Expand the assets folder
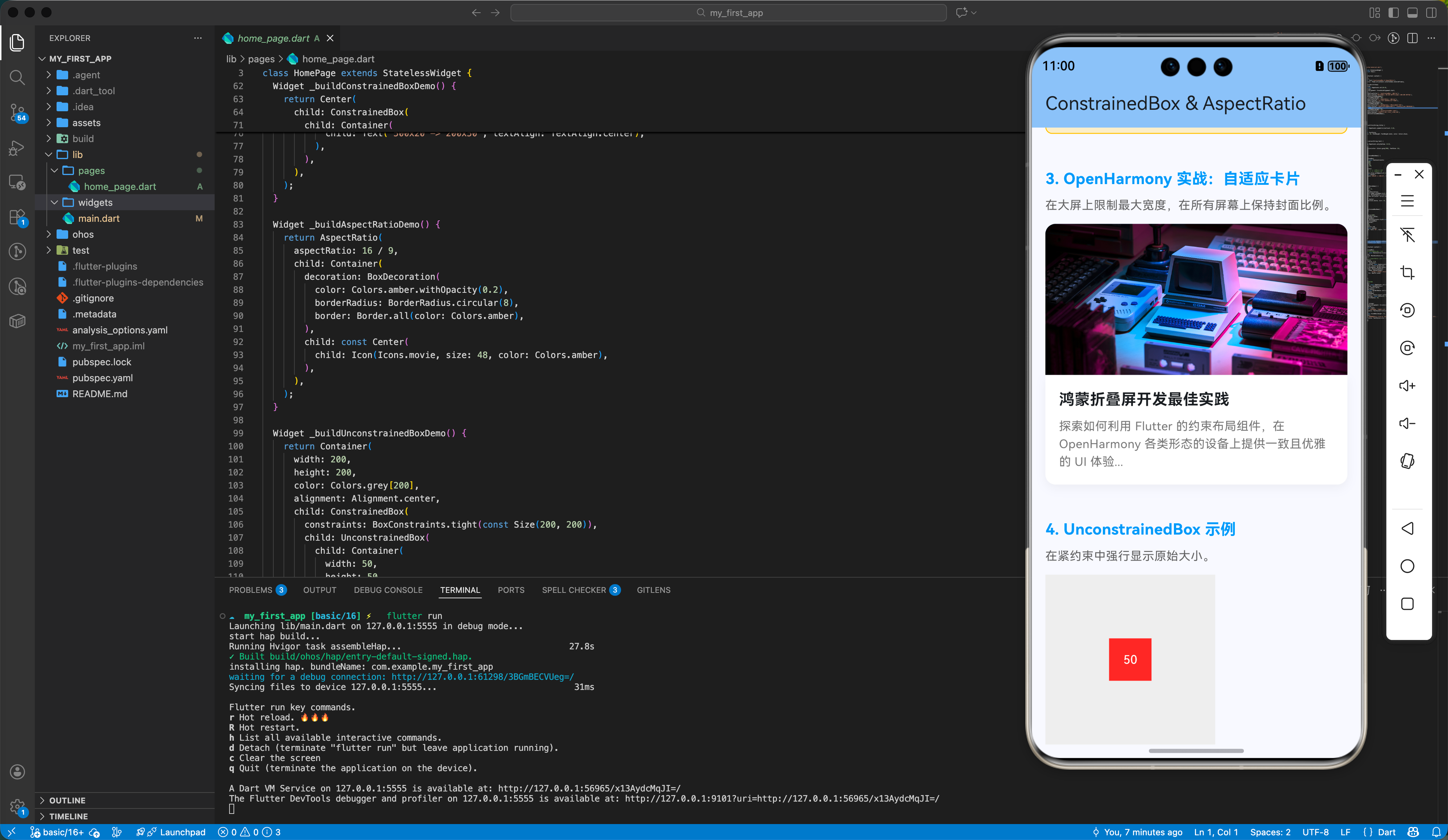Screen dimensions: 1448x840 (86, 122)
